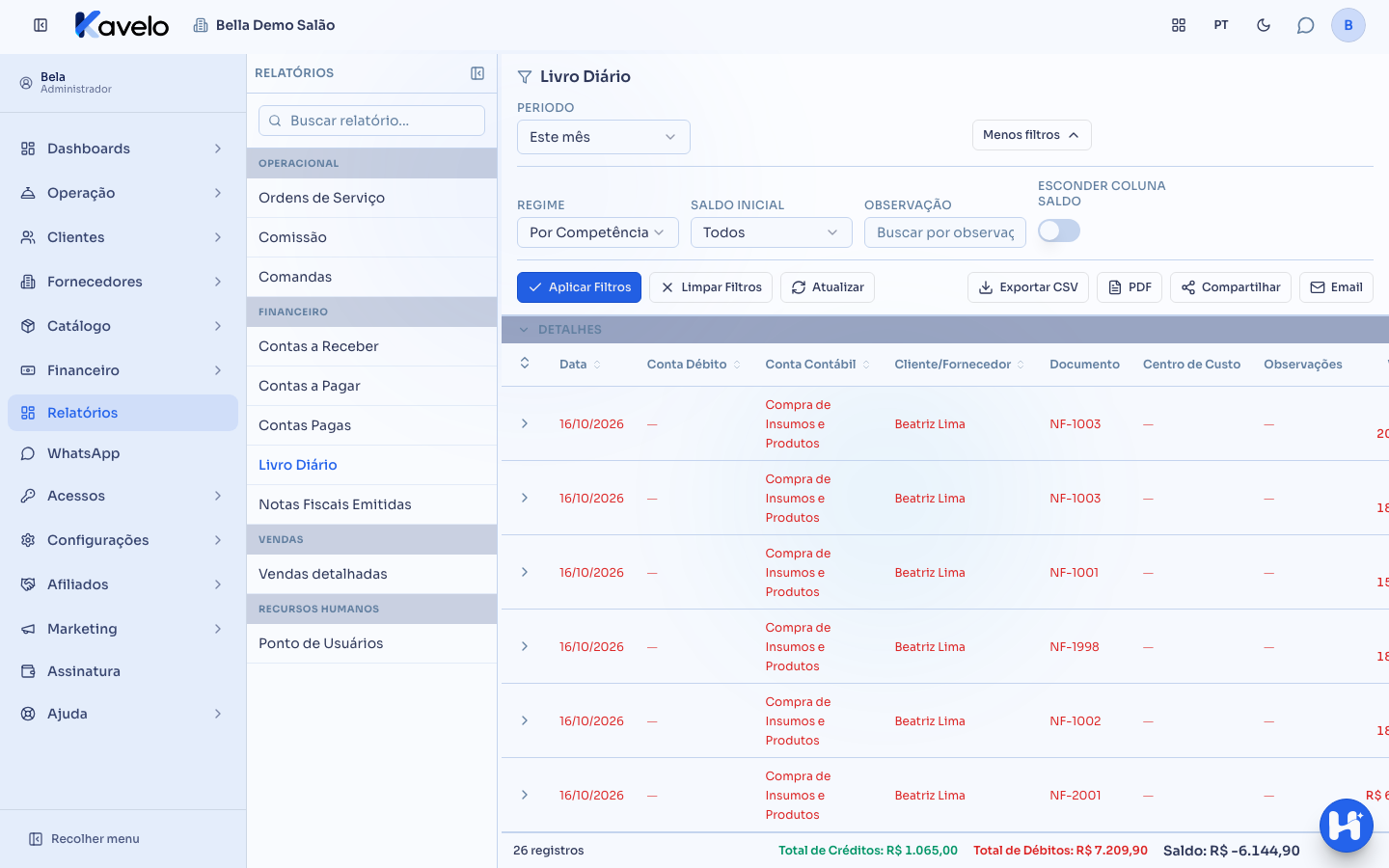Image resolution: width=1389 pixels, height=868 pixels.
Task: Open Assinatura in sidebar
Action: [x=123, y=671]
